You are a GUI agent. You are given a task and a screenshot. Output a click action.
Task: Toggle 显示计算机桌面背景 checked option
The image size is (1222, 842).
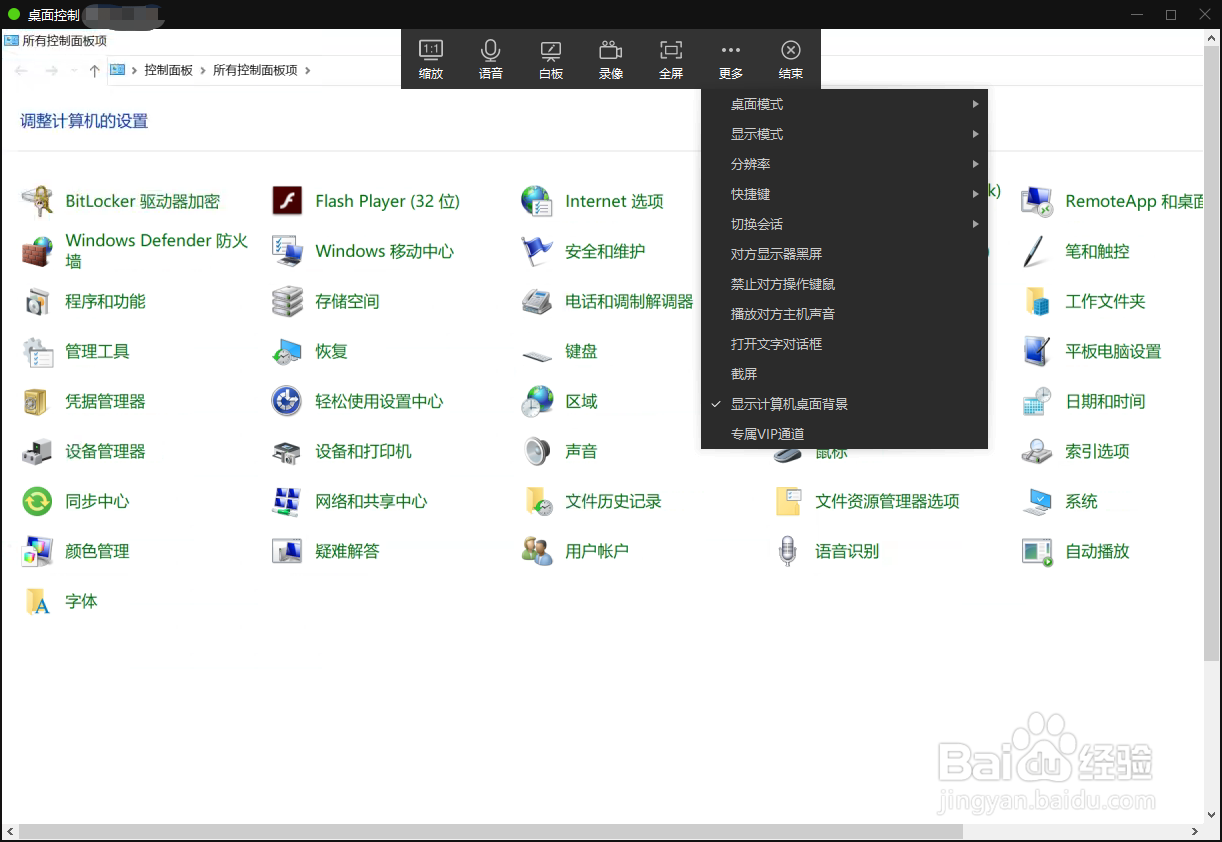(845, 404)
